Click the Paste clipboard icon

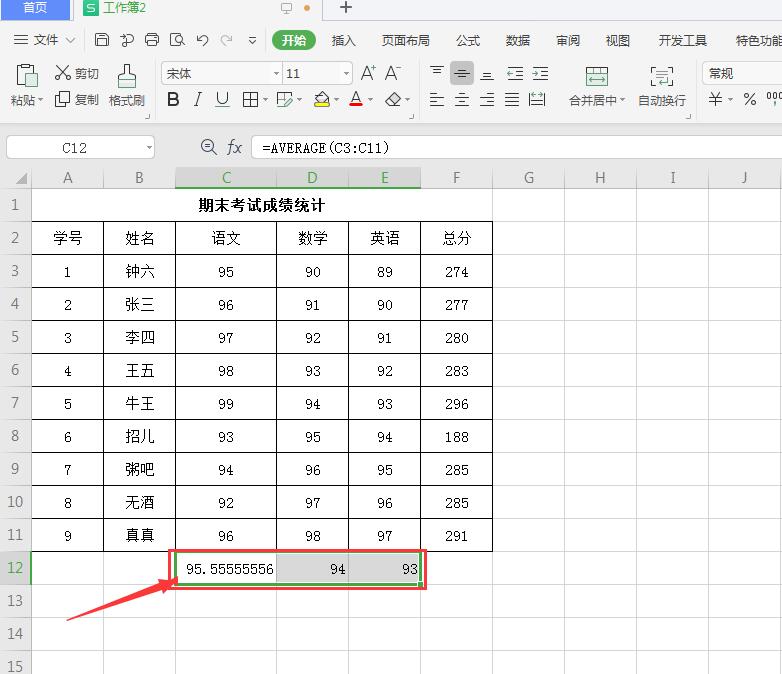click(x=27, y=75)
